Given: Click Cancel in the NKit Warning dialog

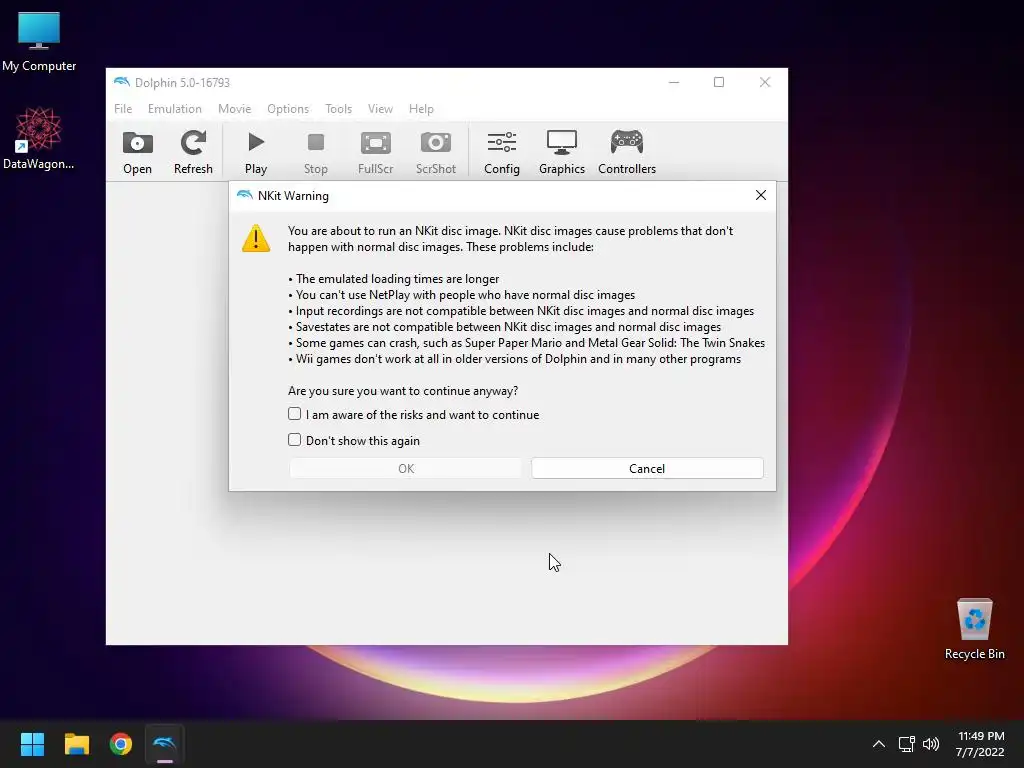Looking at the screenshot, I should click(647, 468).
